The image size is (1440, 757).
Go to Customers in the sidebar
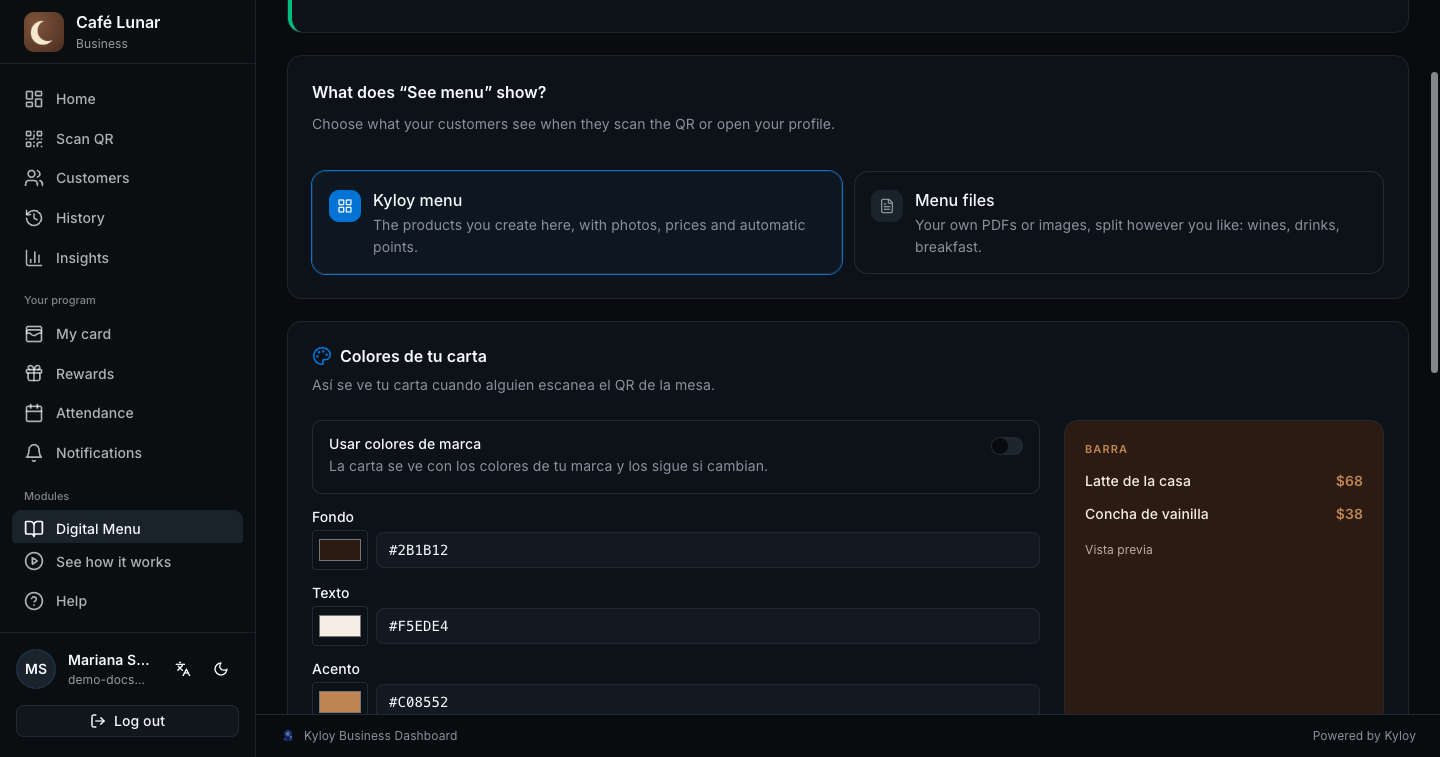pyautogui.click(x=127, y=178)
